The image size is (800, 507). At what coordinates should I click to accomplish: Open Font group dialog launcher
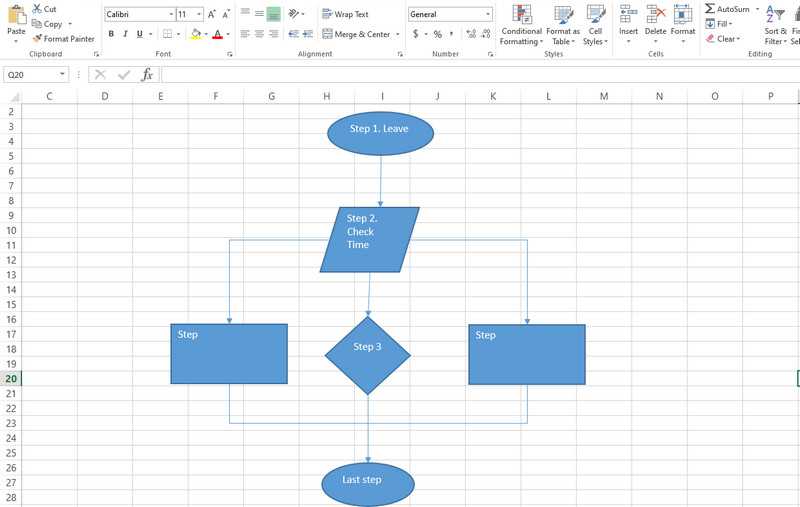click(x=230, y=54)
